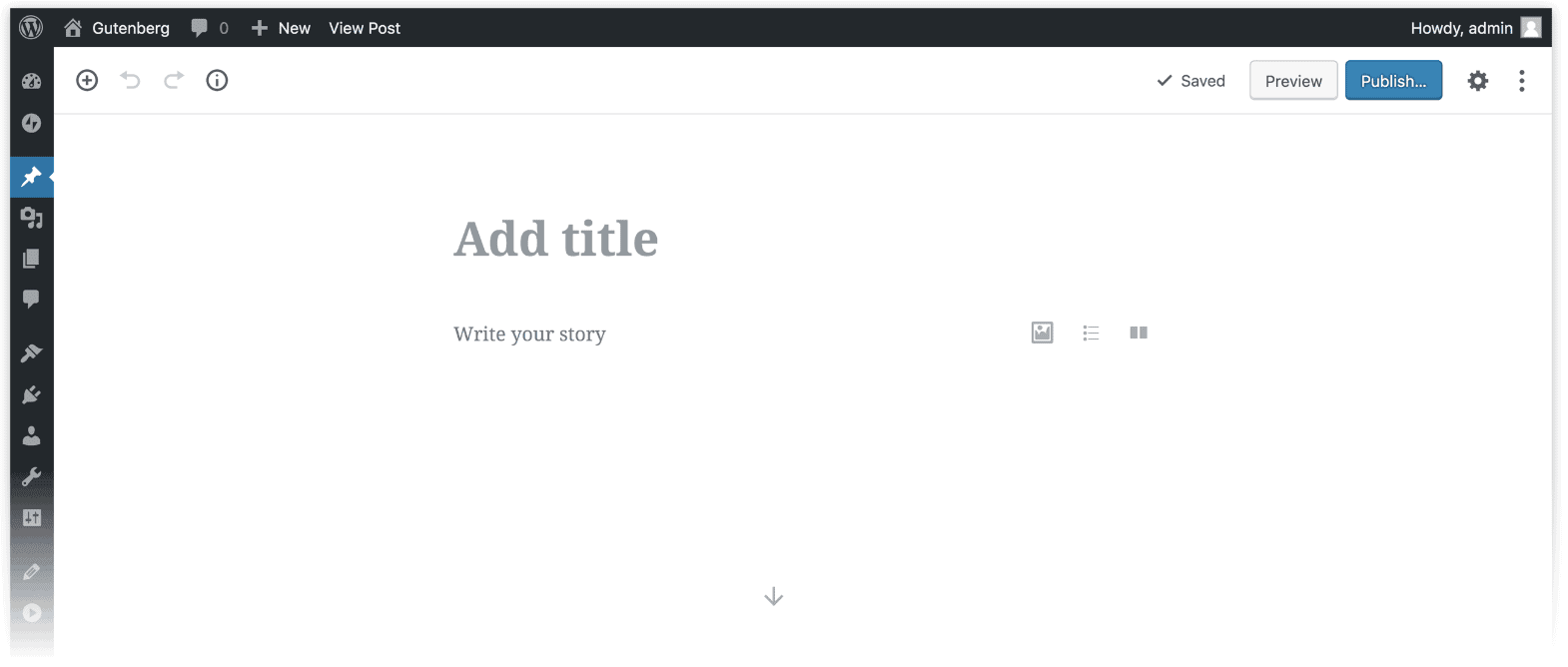Open the more tools and options menu
1568x667 pixels.
pyautogui.click(x=1522, y=81)
